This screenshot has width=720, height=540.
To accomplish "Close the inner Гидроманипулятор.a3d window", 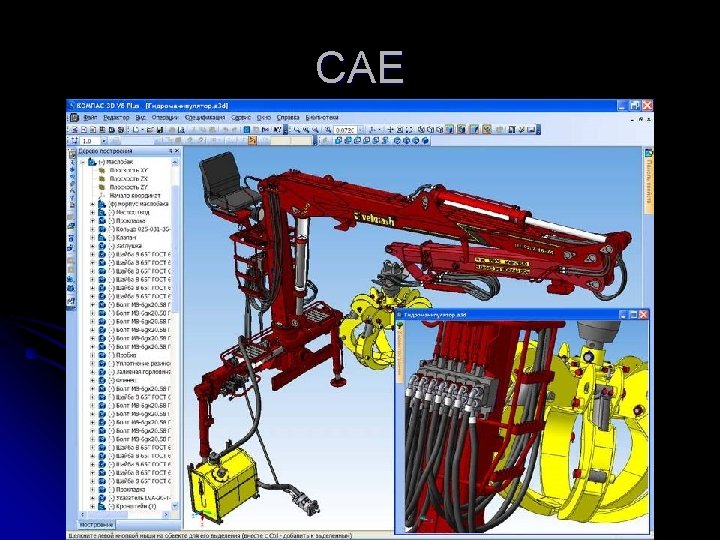I will pyautogui.click(x=643, y=315).
